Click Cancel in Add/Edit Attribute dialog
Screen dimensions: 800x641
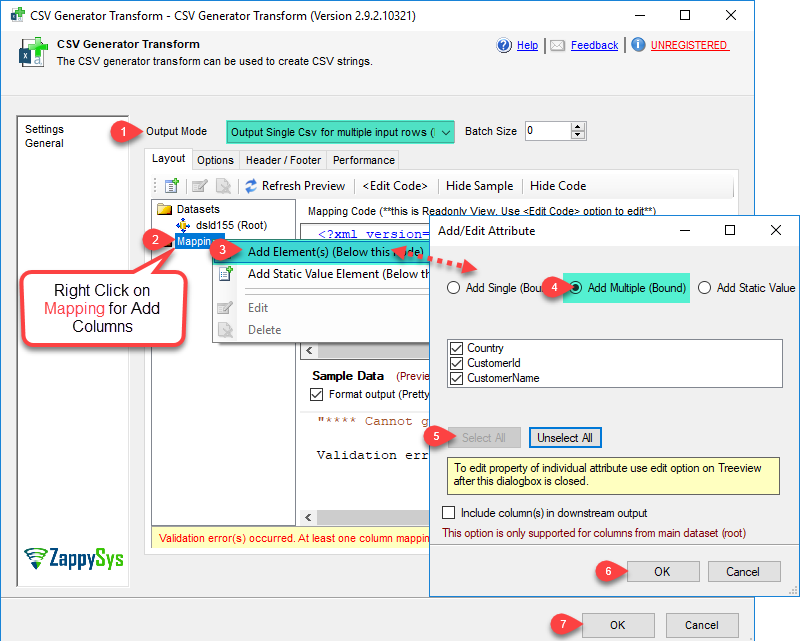pos(743,572)
